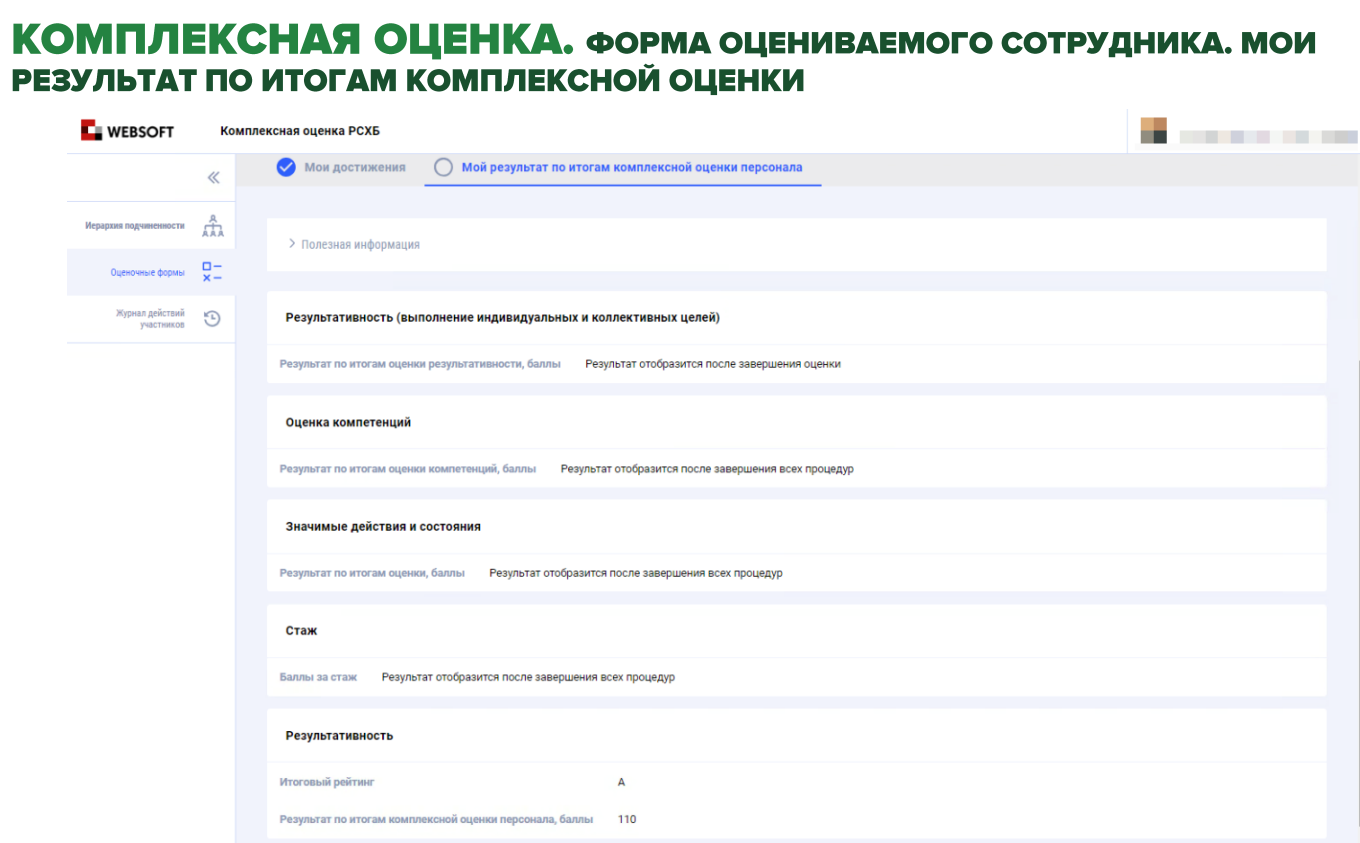Select the empty circle by Мой результат
This screenshot has width=1360, height=843.
pyautogui.click(x=443, y=168)
